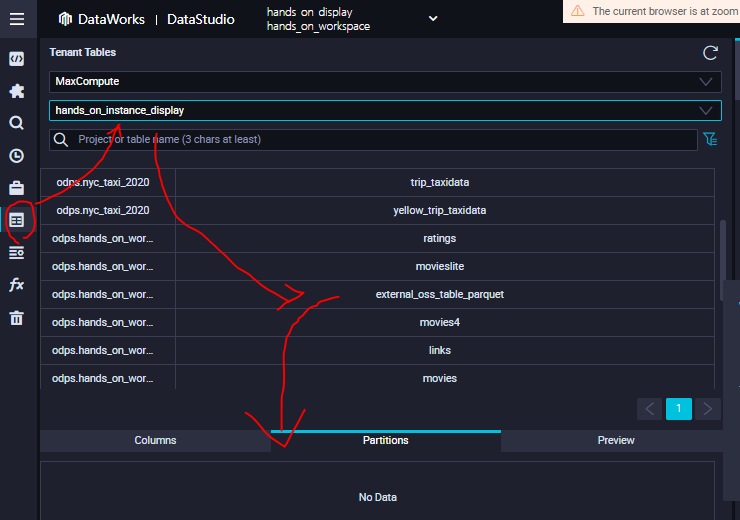Go to the previous page of tables
The image size is (740, 520).
point(650,409)
